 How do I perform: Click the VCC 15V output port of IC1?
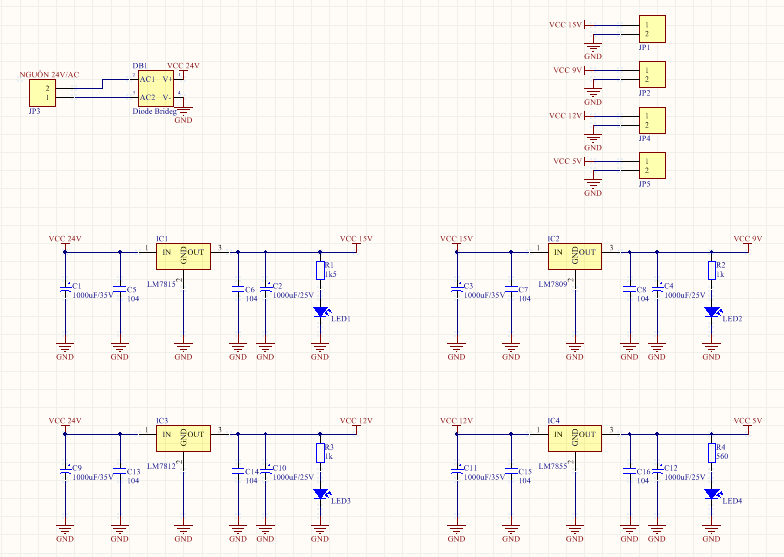coord(356,238)
